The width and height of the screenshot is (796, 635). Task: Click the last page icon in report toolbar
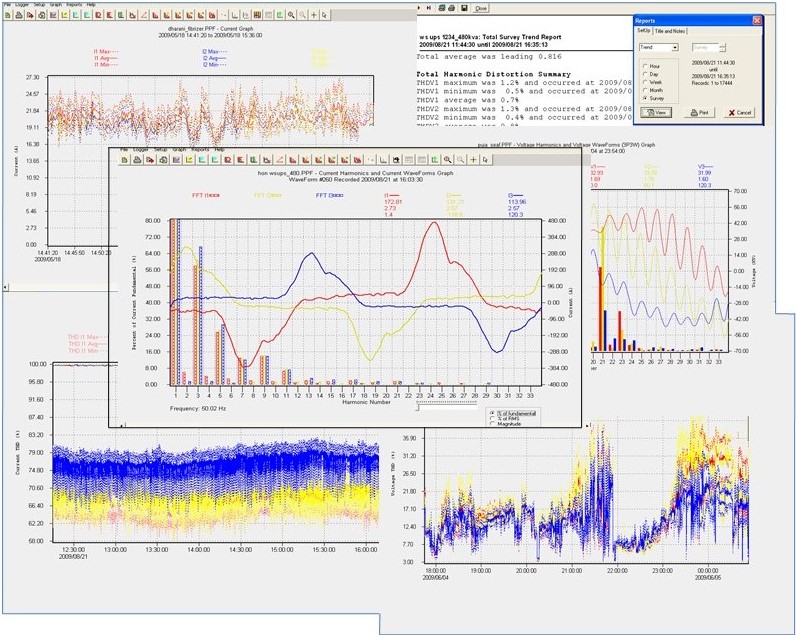pos(429,8)
